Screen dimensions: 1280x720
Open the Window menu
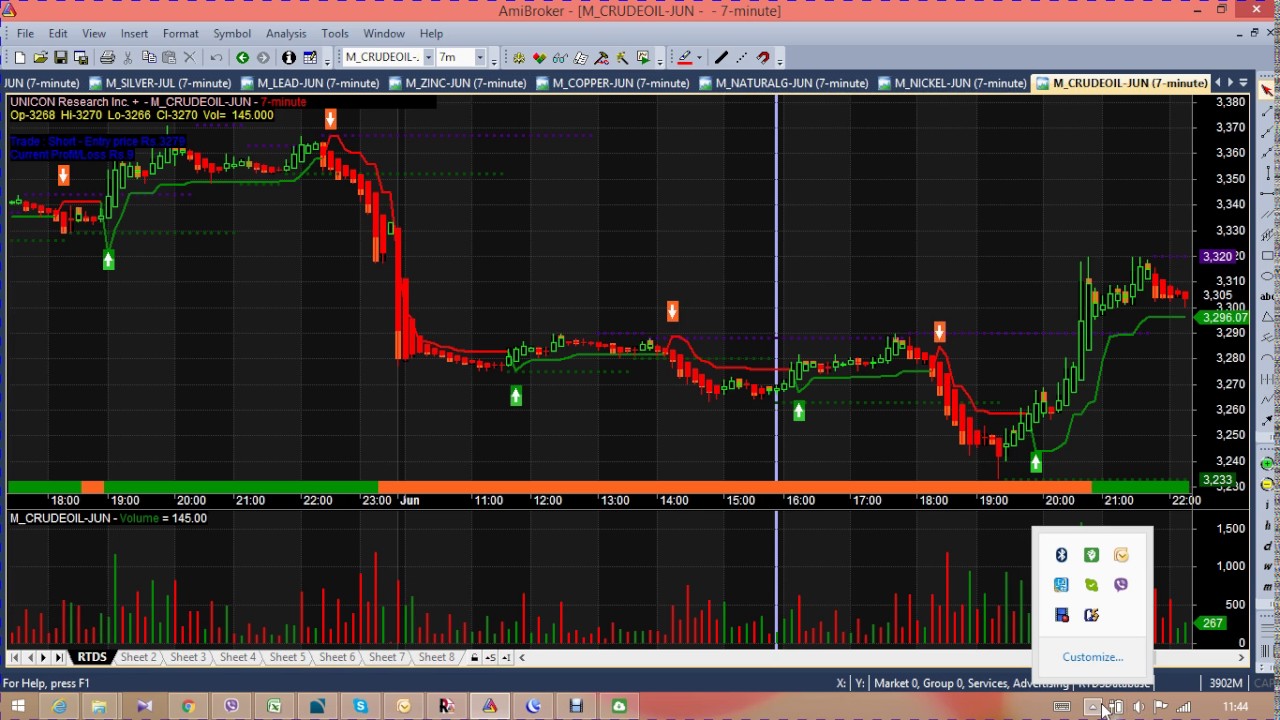click(x=384, y=33)
